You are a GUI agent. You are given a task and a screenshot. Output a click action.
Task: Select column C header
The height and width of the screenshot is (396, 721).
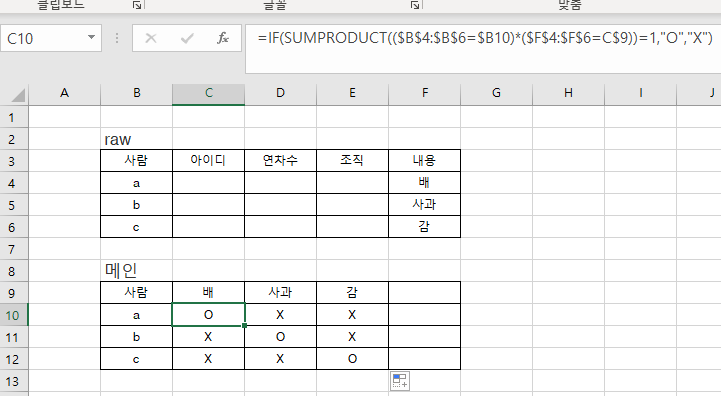[208, 93]
